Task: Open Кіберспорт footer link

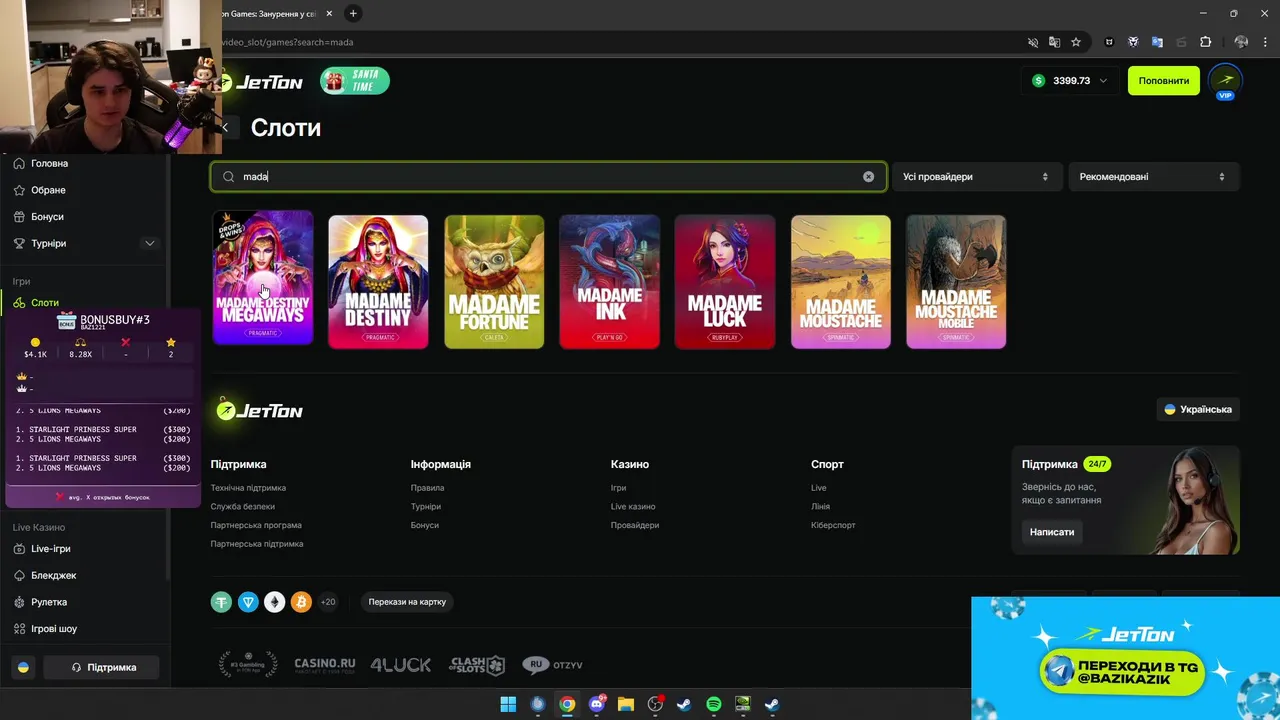Action: pos(833,525)
